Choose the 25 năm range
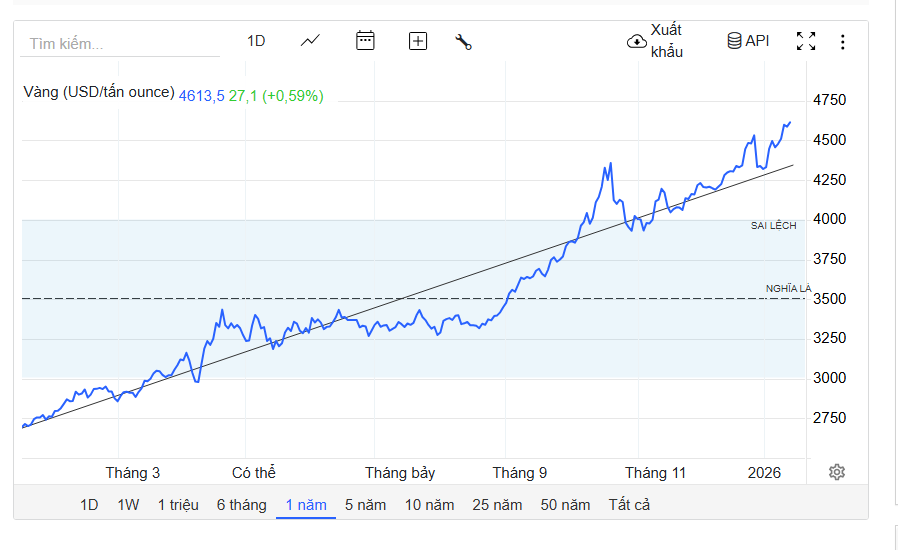This screenshot has width=898, height=550. [497, 505]
